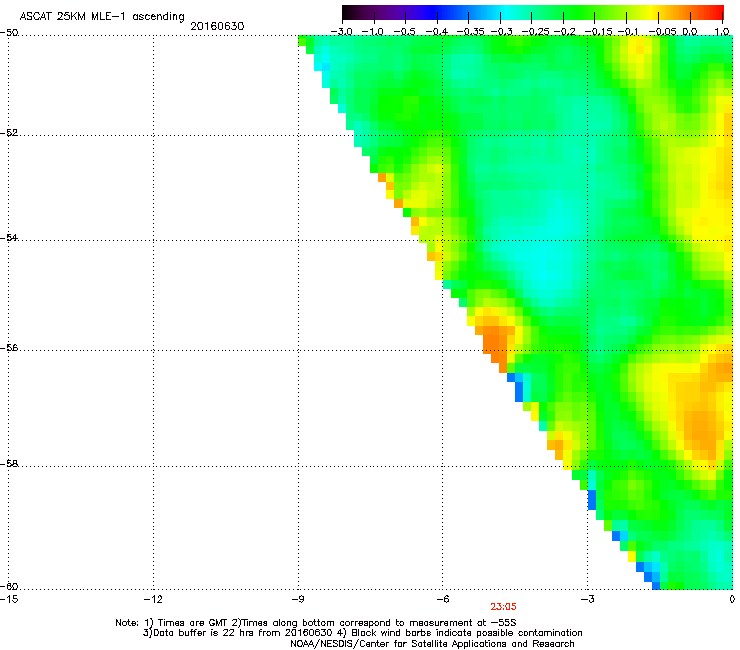
Task: Click the -0.1 label on color scale
Action: point(628,32)
